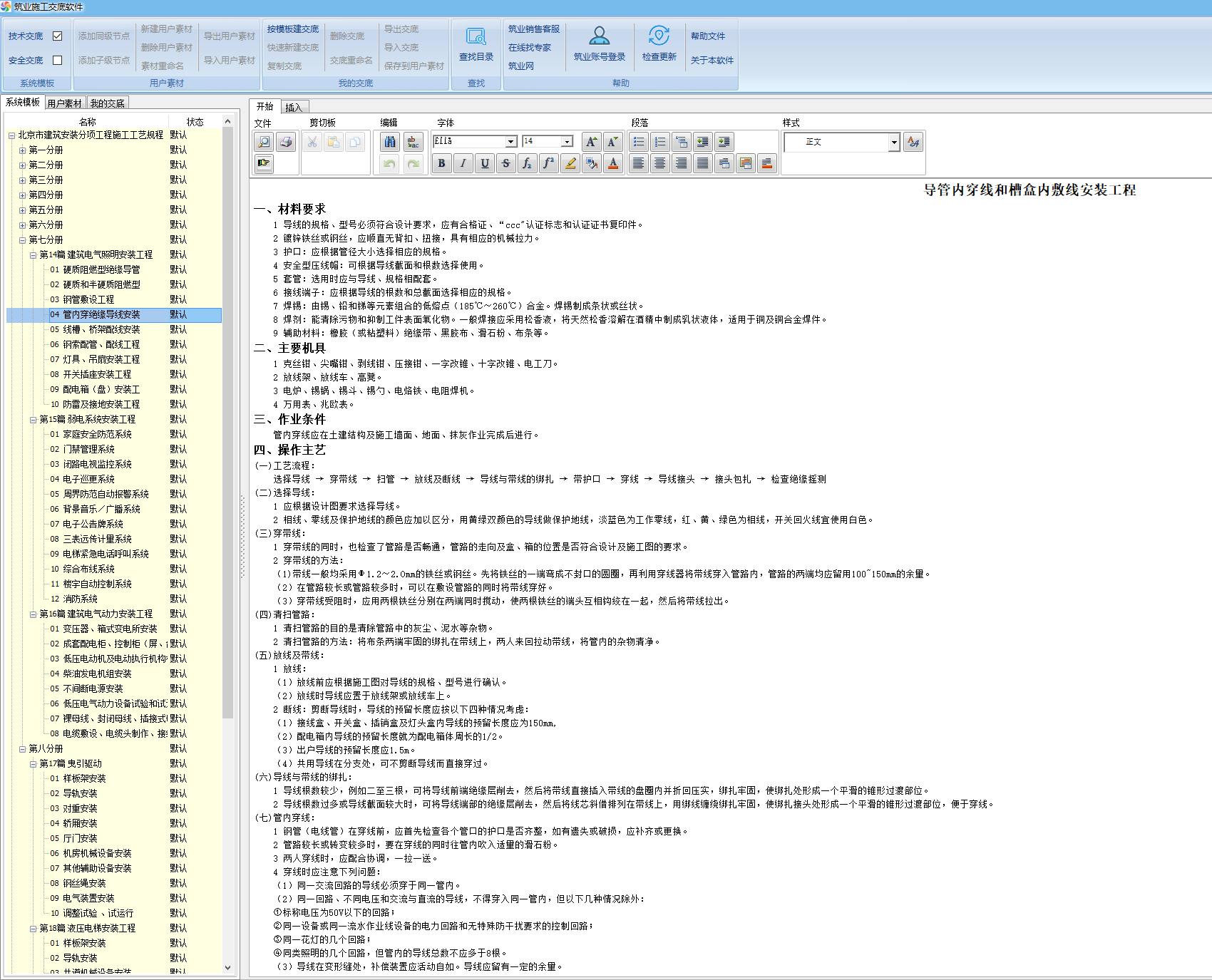Viewport: 1212px width, 980px height.
Task: Select the 开始 editor tab
Action: point(265,106)
